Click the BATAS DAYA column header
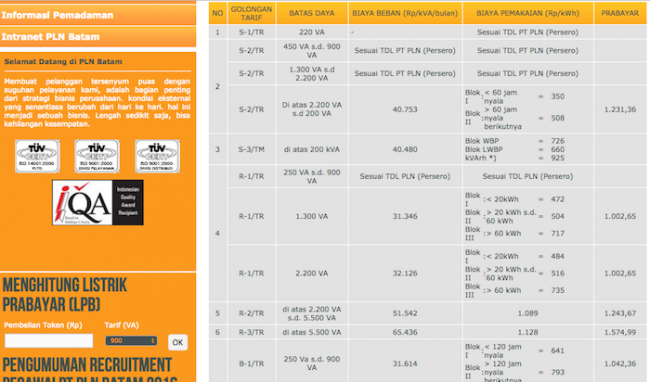The width and height of the screenshot is (650, 382). (312, 13)
